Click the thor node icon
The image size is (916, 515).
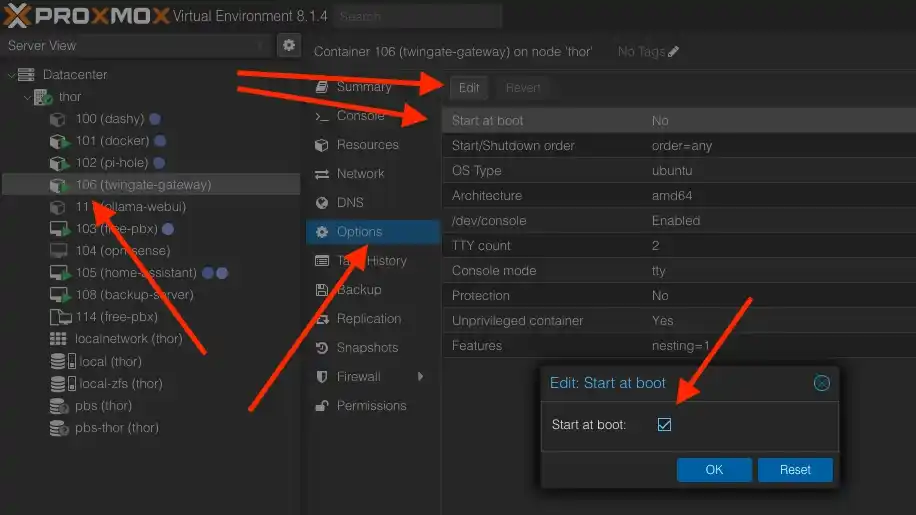pyautogui.click(x=43, y=97)
